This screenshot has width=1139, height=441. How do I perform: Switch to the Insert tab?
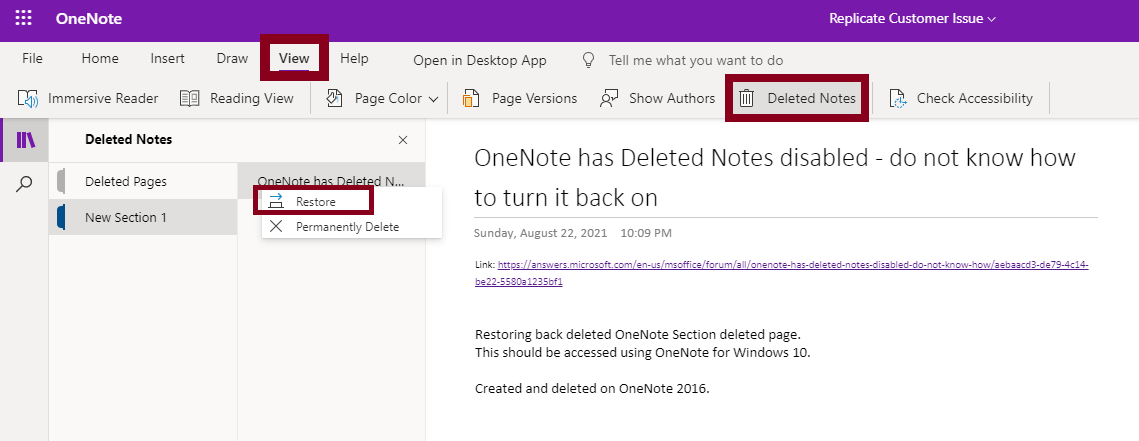coord(168,59)
